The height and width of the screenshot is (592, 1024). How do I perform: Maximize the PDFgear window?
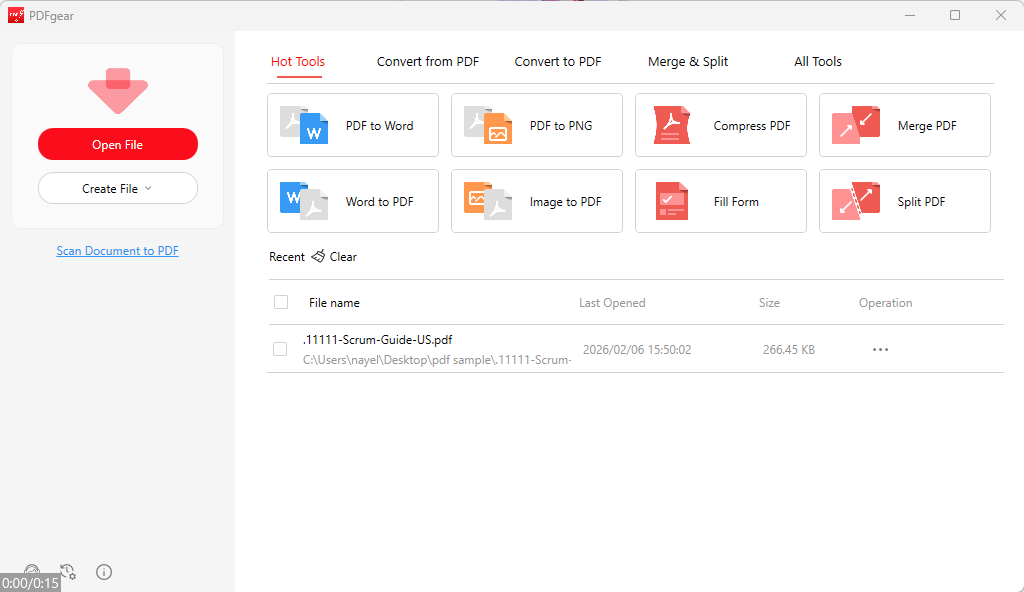pos(955,15)
